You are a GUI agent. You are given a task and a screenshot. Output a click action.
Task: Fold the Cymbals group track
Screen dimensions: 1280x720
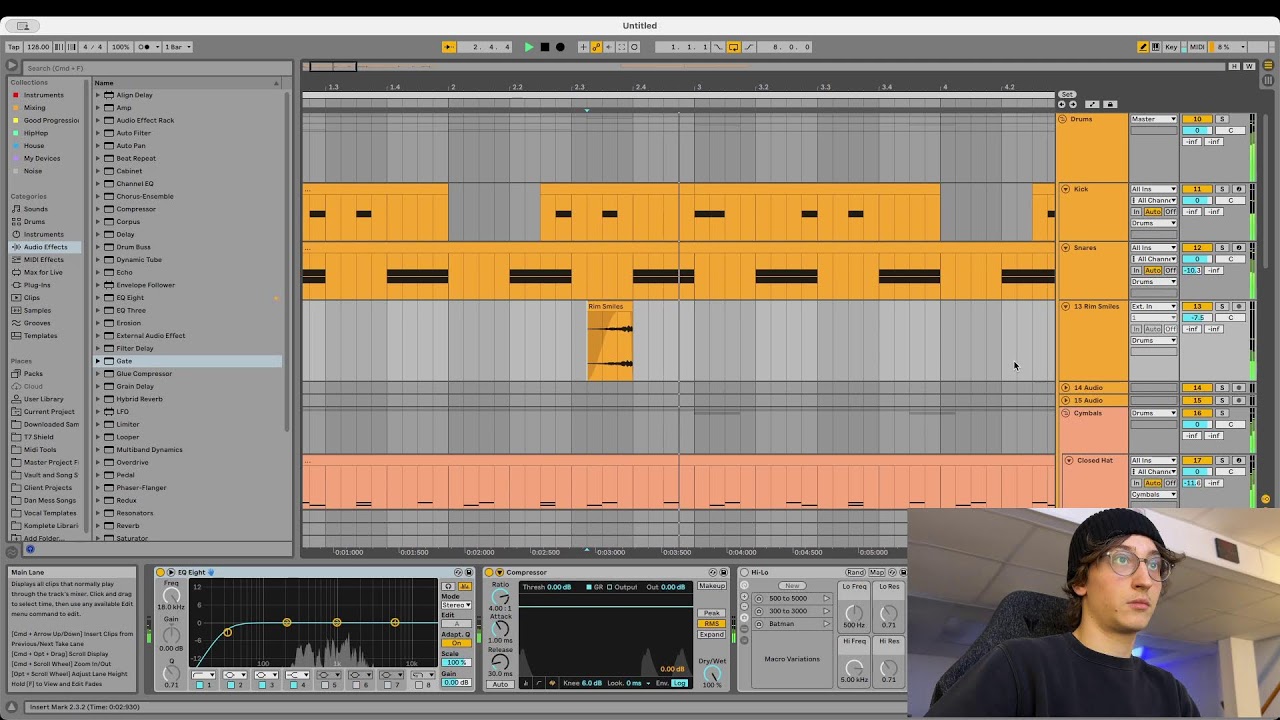pos(1065,413)
